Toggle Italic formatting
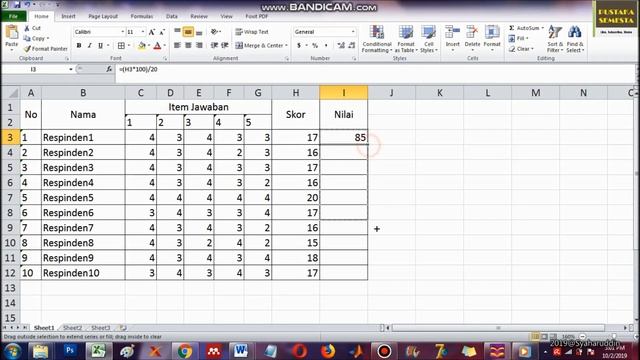Viewport: 640px width, 360px height. (89, 45)
